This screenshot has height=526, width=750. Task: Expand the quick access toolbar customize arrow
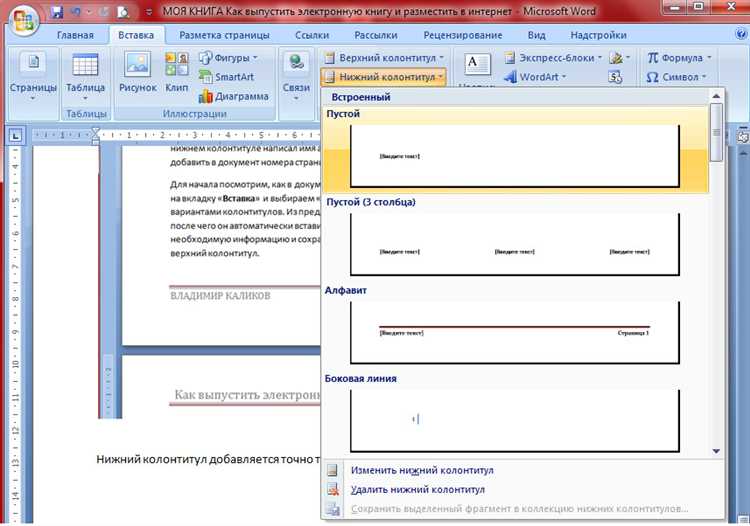pos(149,12)
